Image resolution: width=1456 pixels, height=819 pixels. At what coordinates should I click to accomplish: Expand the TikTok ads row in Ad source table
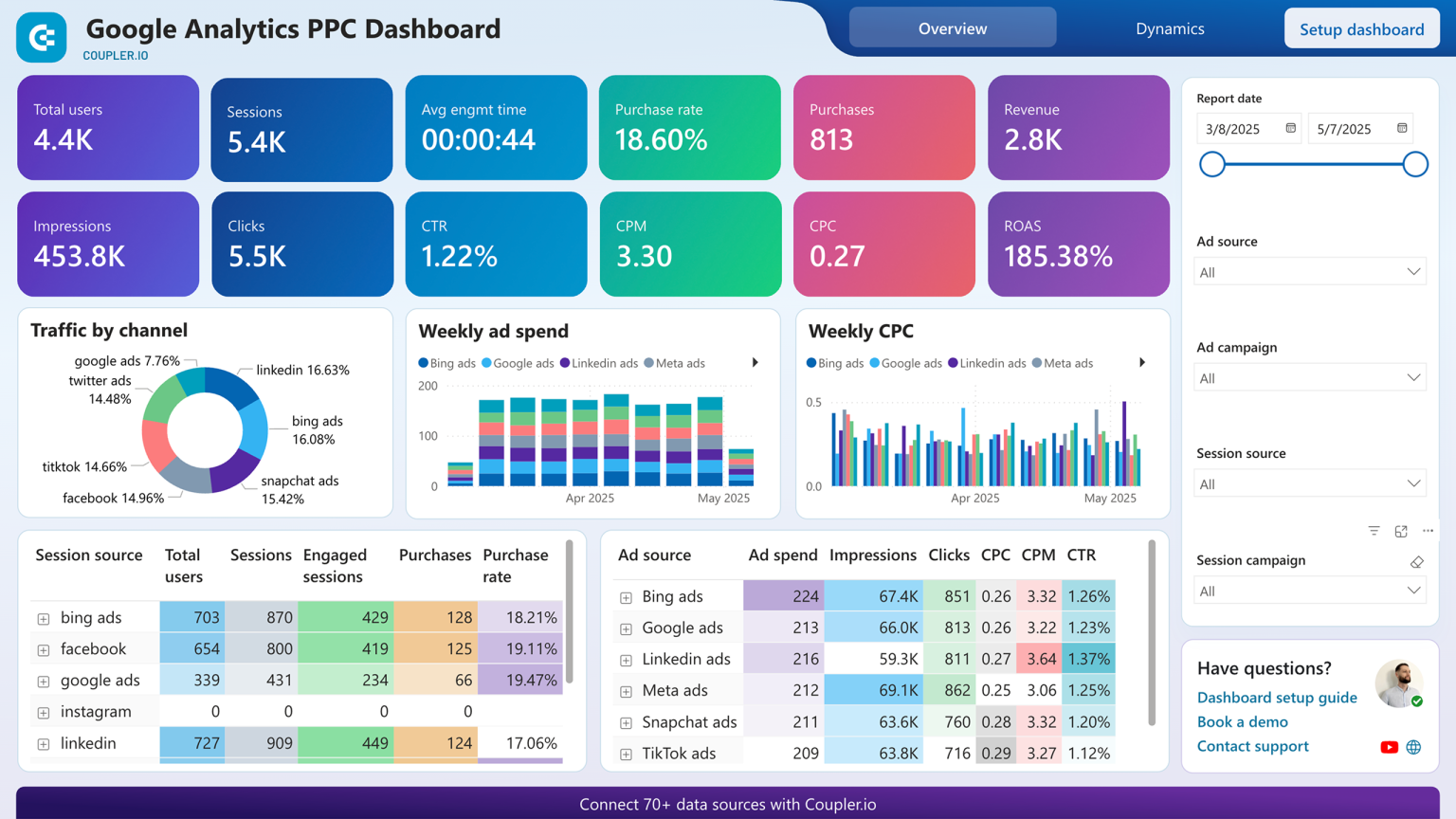(x=626, y=753)
